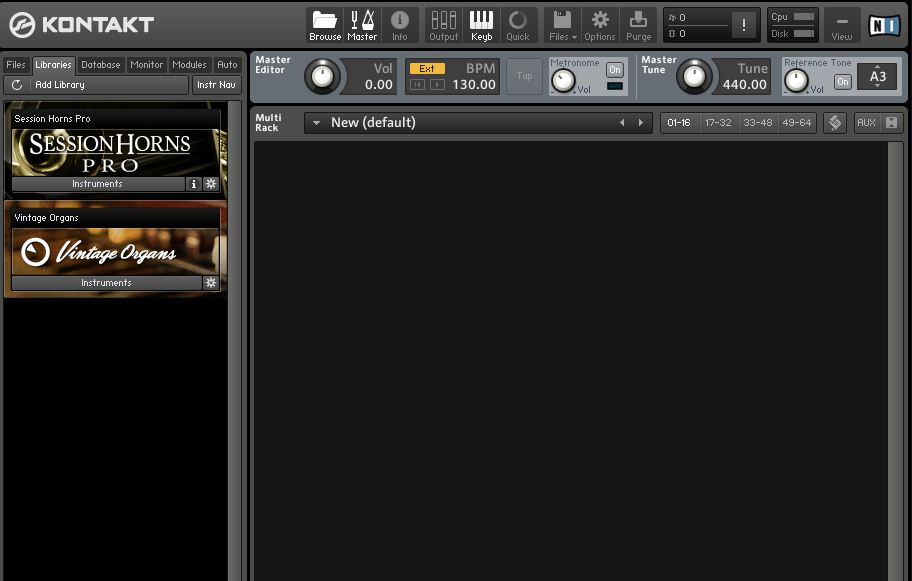The image size is (912, 581).
Task: Toggle the Keyb keyboard icon
Action: 481,26
